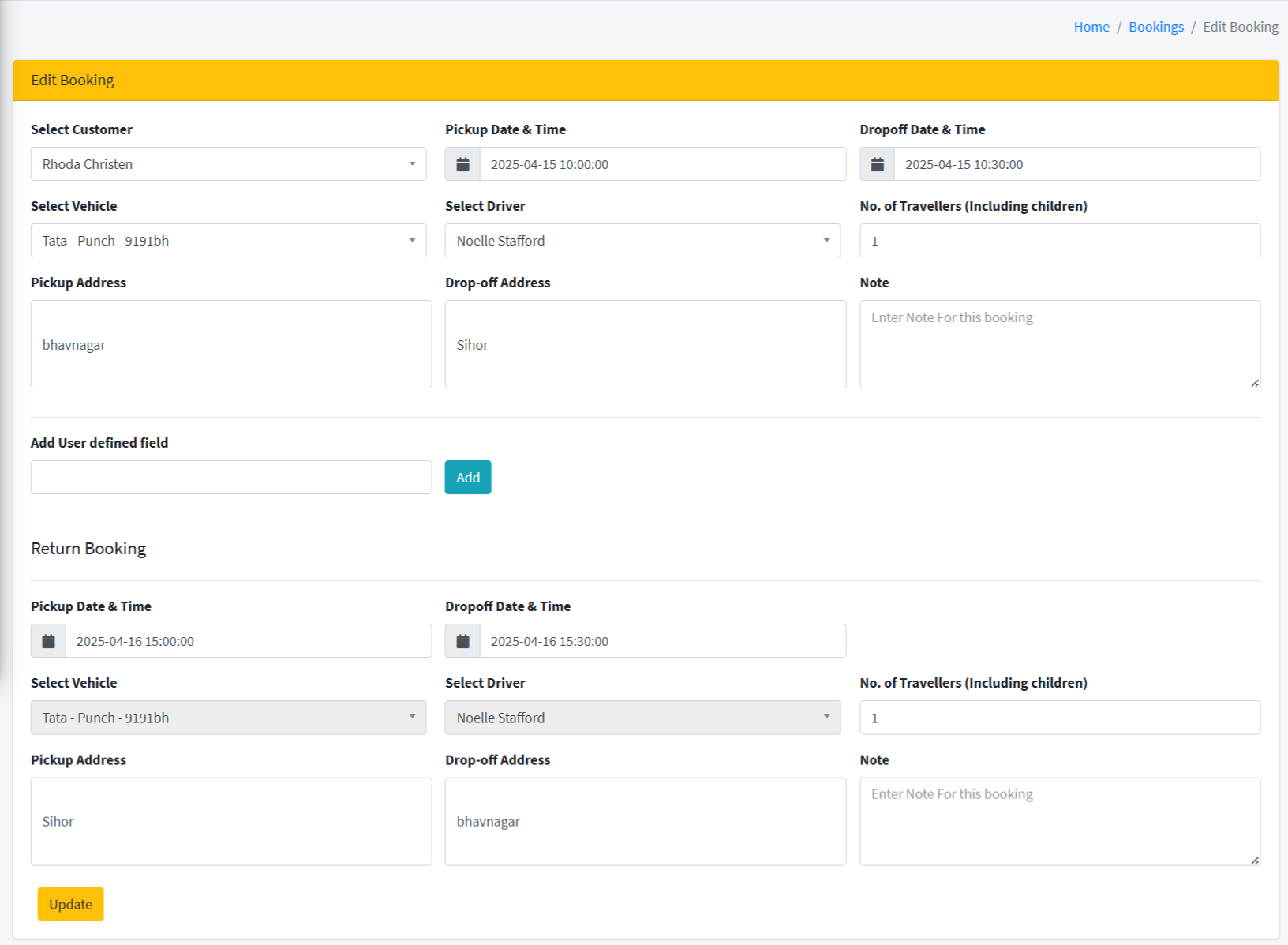Click the main Drop-off Address box with Sihor
The height and width of the screenshot is (945, 1288).
pos(645,344)
